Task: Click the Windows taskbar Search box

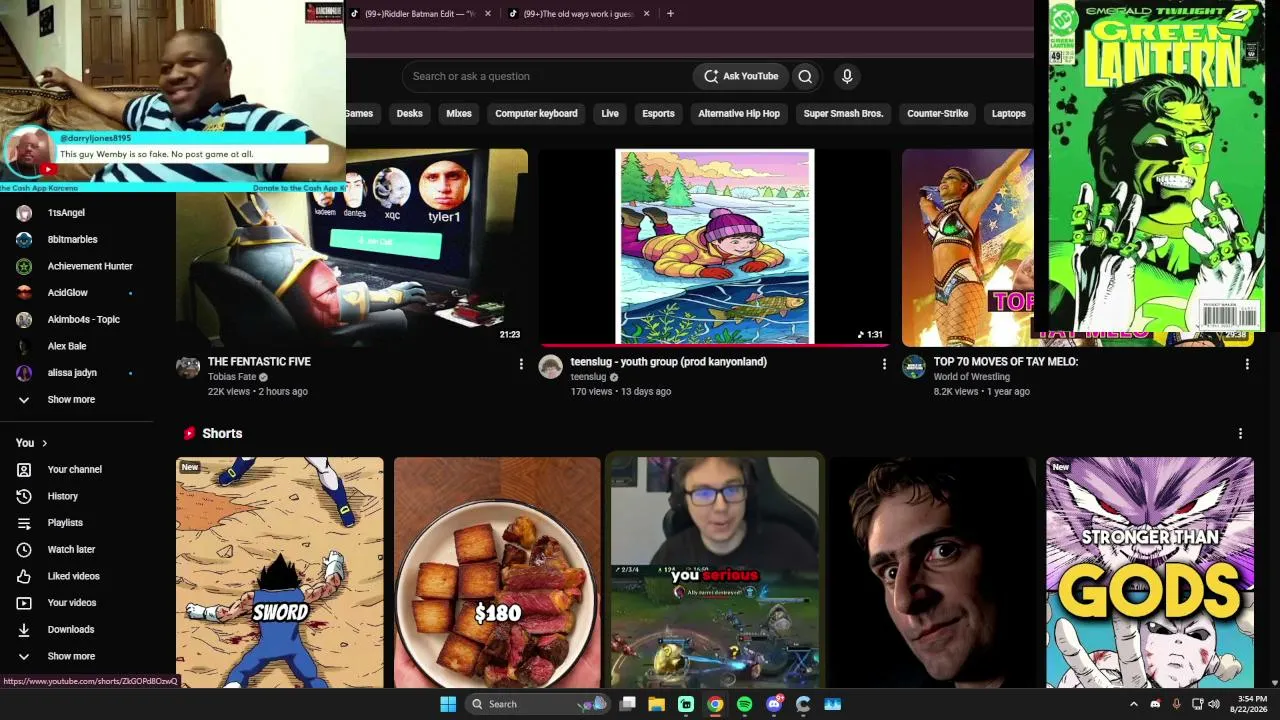Action: [538, 704]
